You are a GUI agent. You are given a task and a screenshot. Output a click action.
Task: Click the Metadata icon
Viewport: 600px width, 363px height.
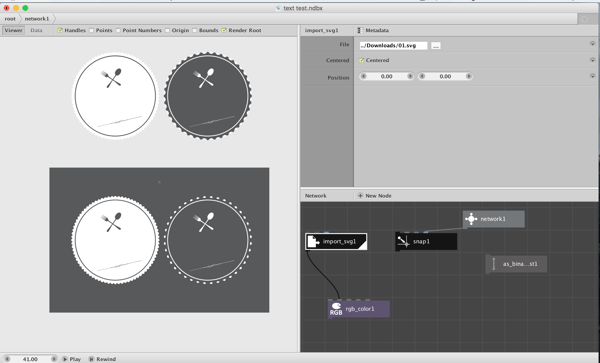click(x=360, y=30)
